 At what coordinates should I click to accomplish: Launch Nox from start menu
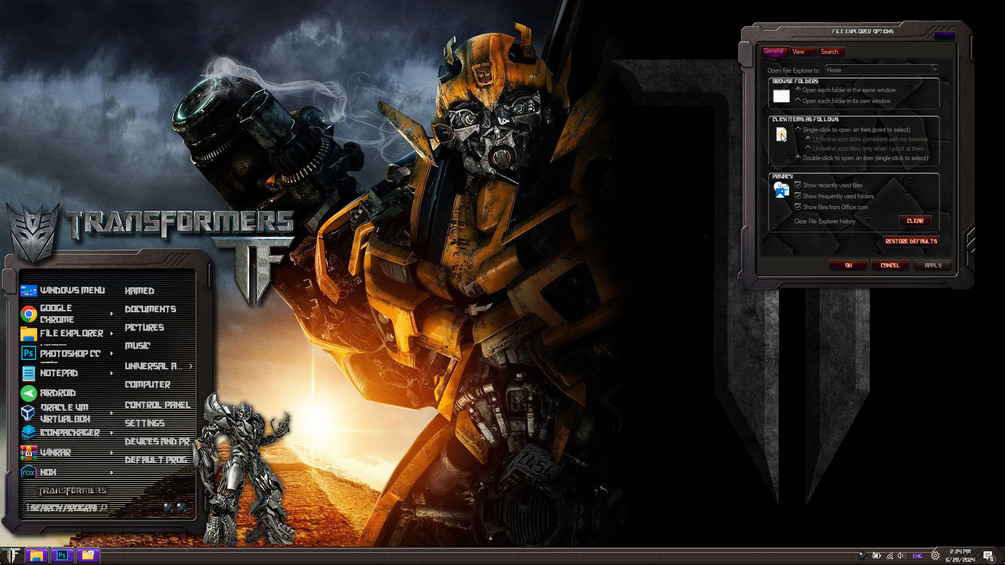28,472
